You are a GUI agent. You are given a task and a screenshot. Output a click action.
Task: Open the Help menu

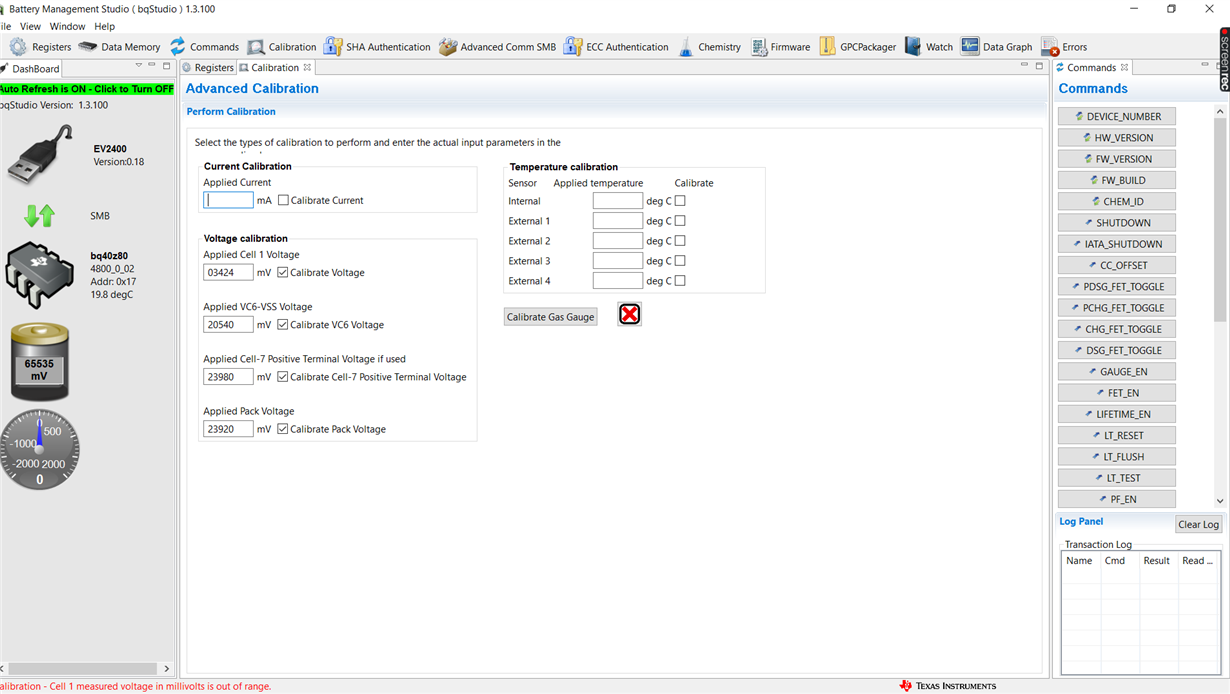coord(105,26)
